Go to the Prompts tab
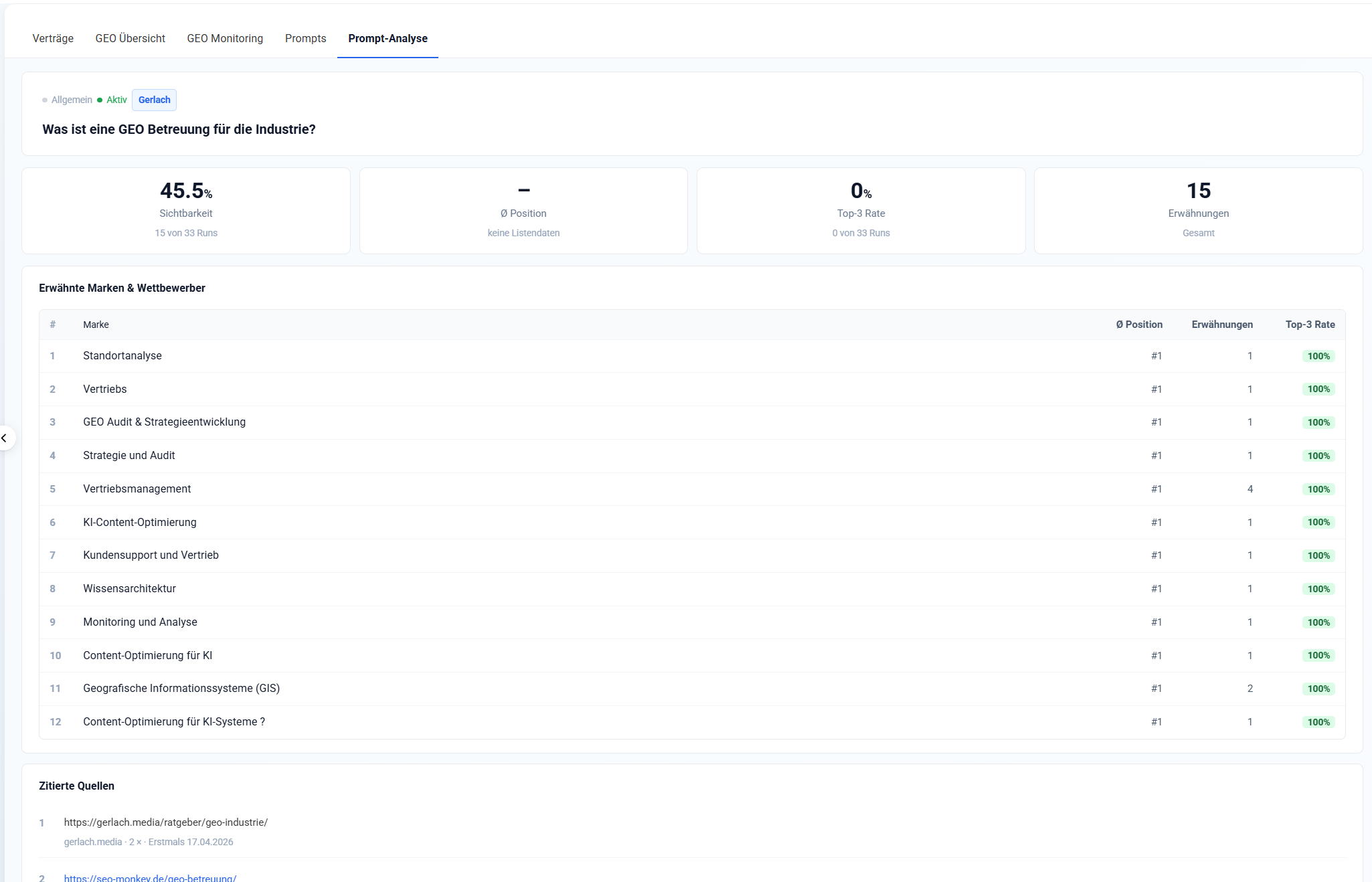This screenshot has height=882, width=1372. tap(305, 39)
